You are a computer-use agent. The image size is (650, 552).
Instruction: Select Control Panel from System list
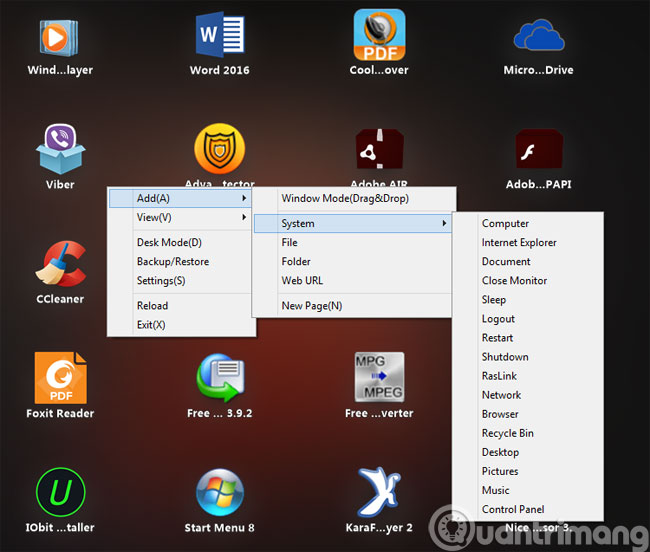[513, 509]
